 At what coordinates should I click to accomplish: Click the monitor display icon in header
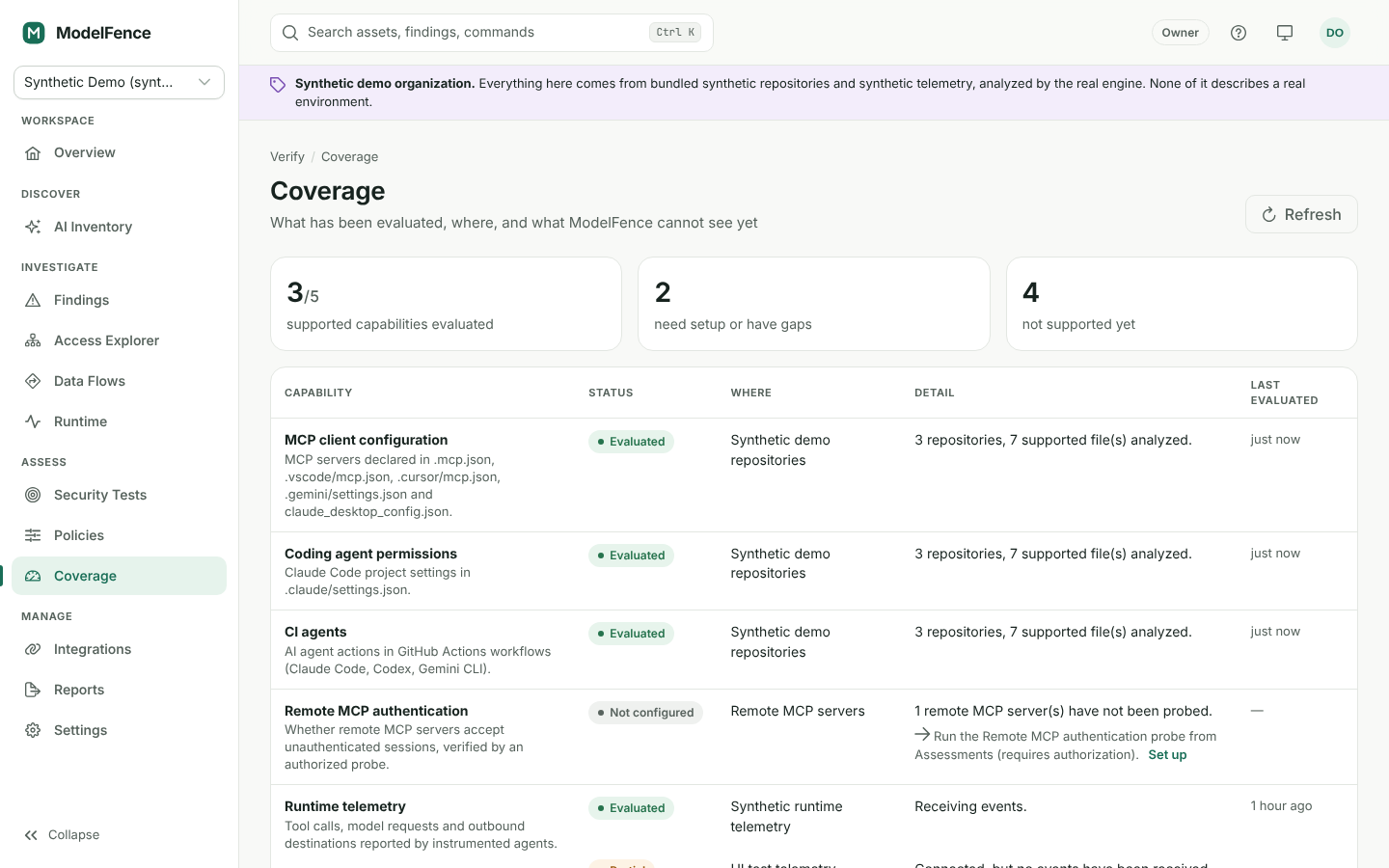coord(1285,33)
